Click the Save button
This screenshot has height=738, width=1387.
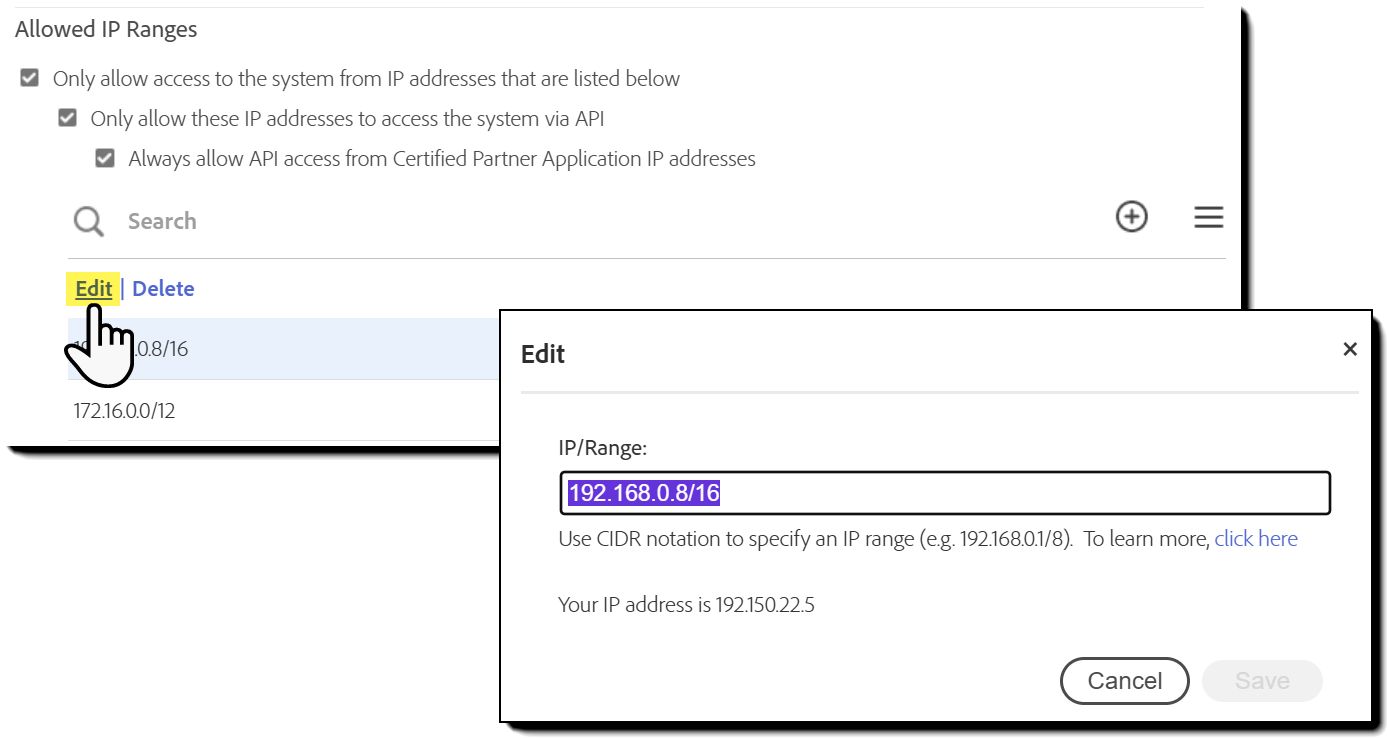point(1261,680)
